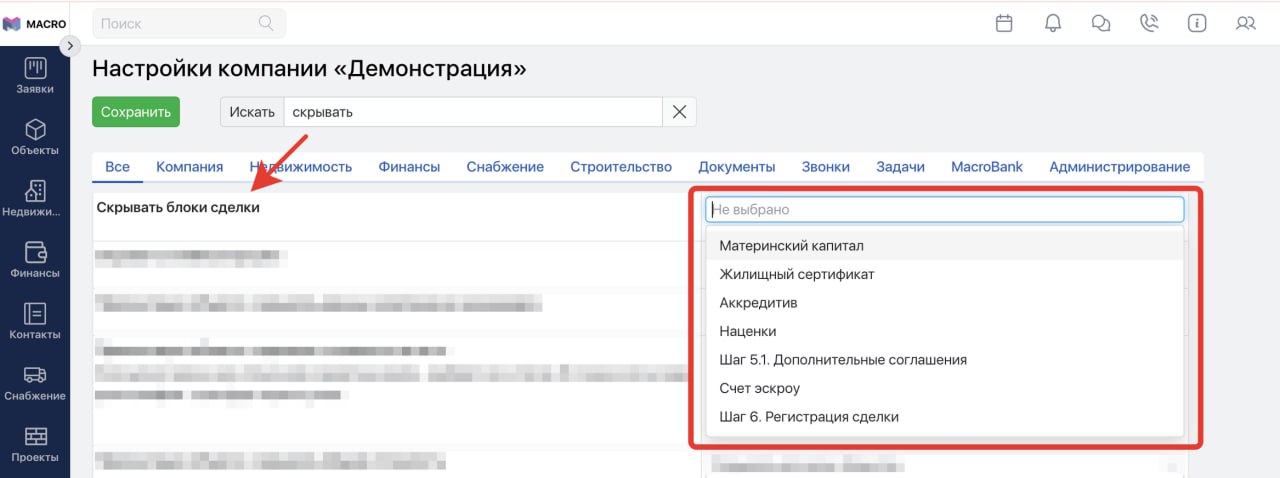The width and height of the screenshot is (1280, 478).
Task: Open the Администрирование tab
Action: click(1119, 167)
